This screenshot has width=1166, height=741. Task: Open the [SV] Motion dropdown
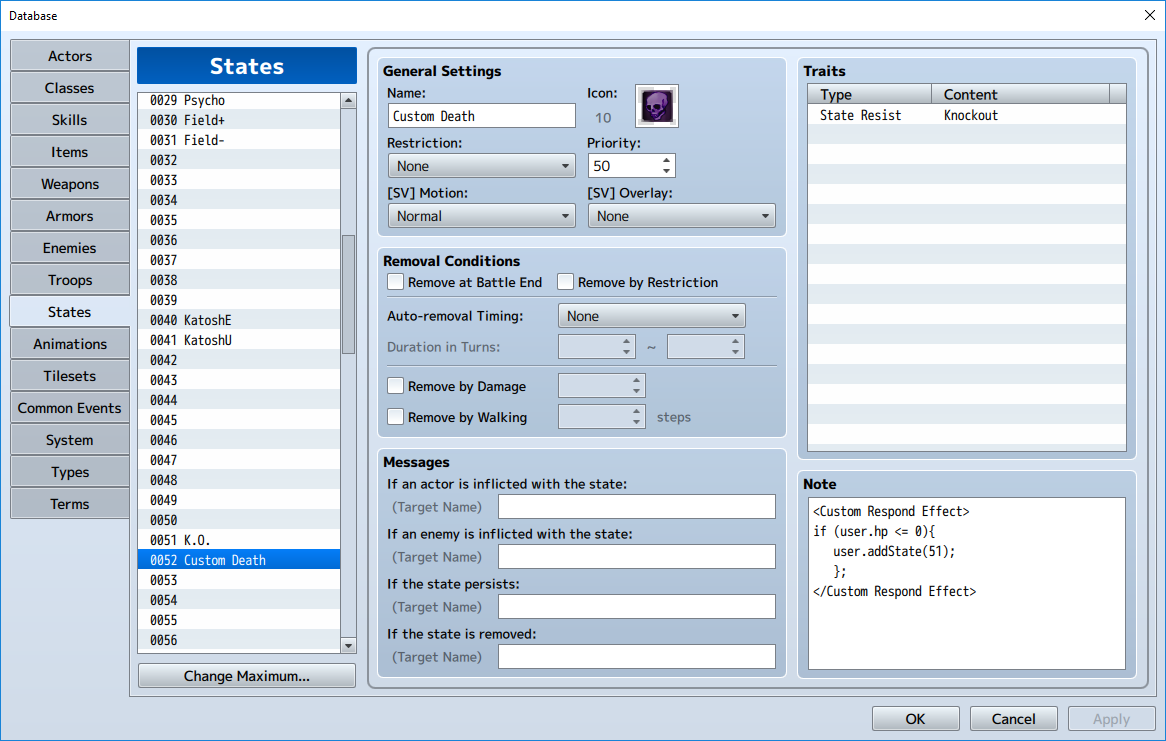click(x=481, y=216)
